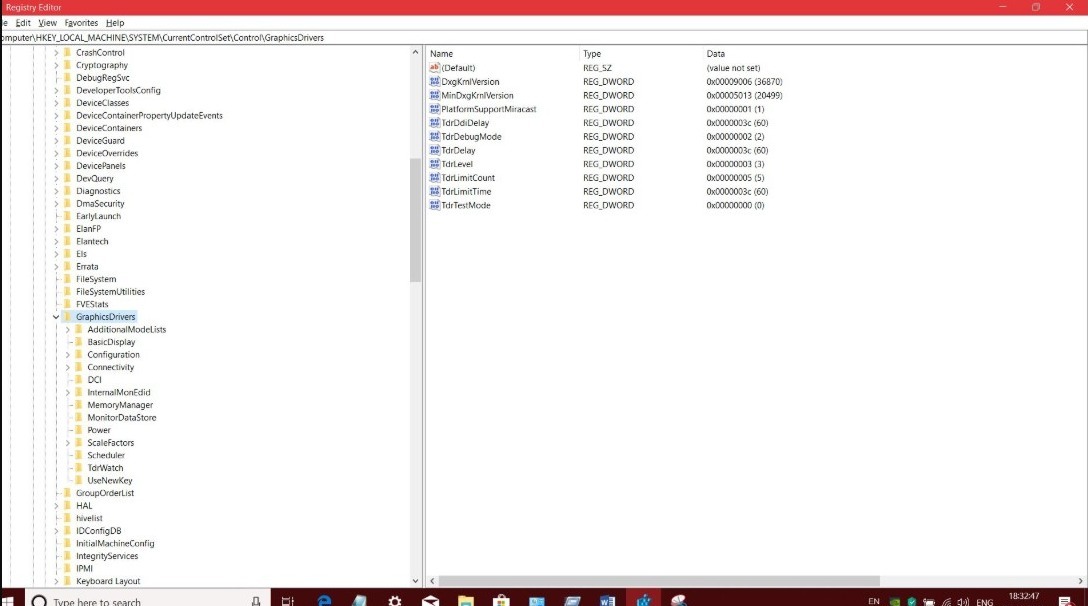The image size is (1088, 606).
Task: Click the GraphicsDrivers folder icon
Action: (x=67, y=317)
